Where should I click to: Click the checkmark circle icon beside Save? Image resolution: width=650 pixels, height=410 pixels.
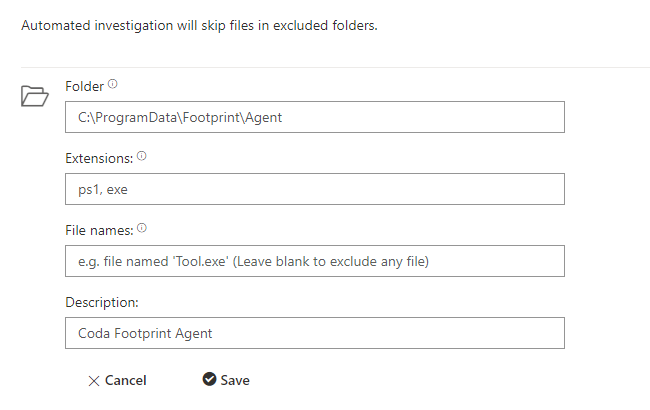tap(209, 379)
